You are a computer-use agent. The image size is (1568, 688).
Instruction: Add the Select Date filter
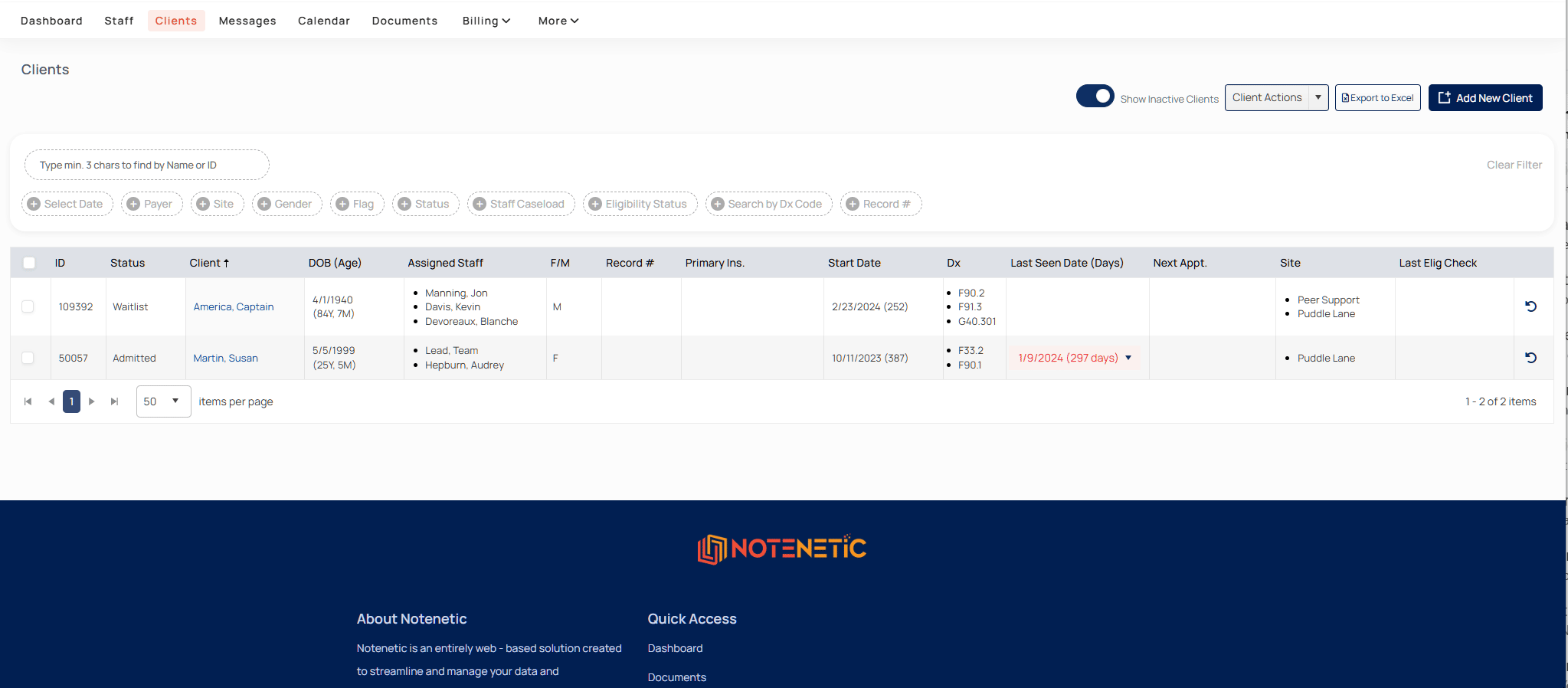tap(67, 204)
